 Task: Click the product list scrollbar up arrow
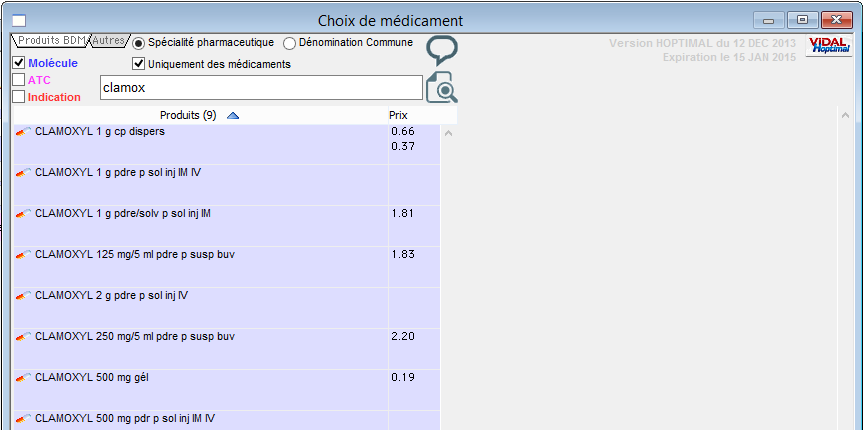[449, 134]
